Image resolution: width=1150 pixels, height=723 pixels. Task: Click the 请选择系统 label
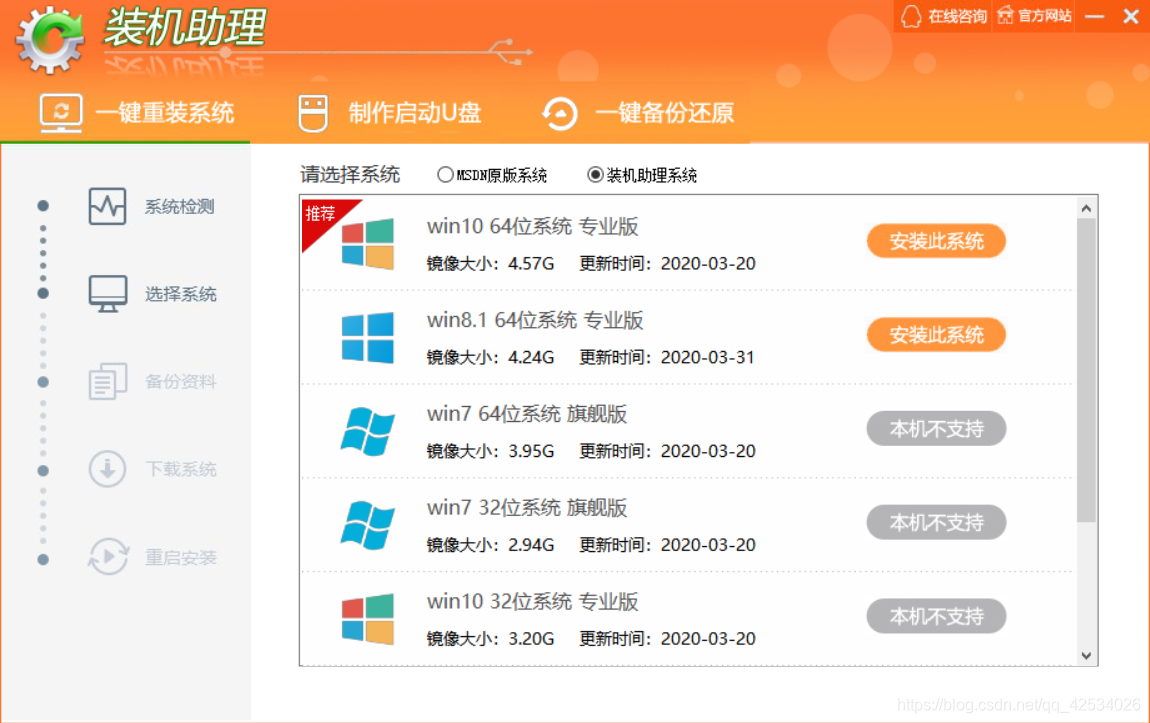click(x=350, y=175)
